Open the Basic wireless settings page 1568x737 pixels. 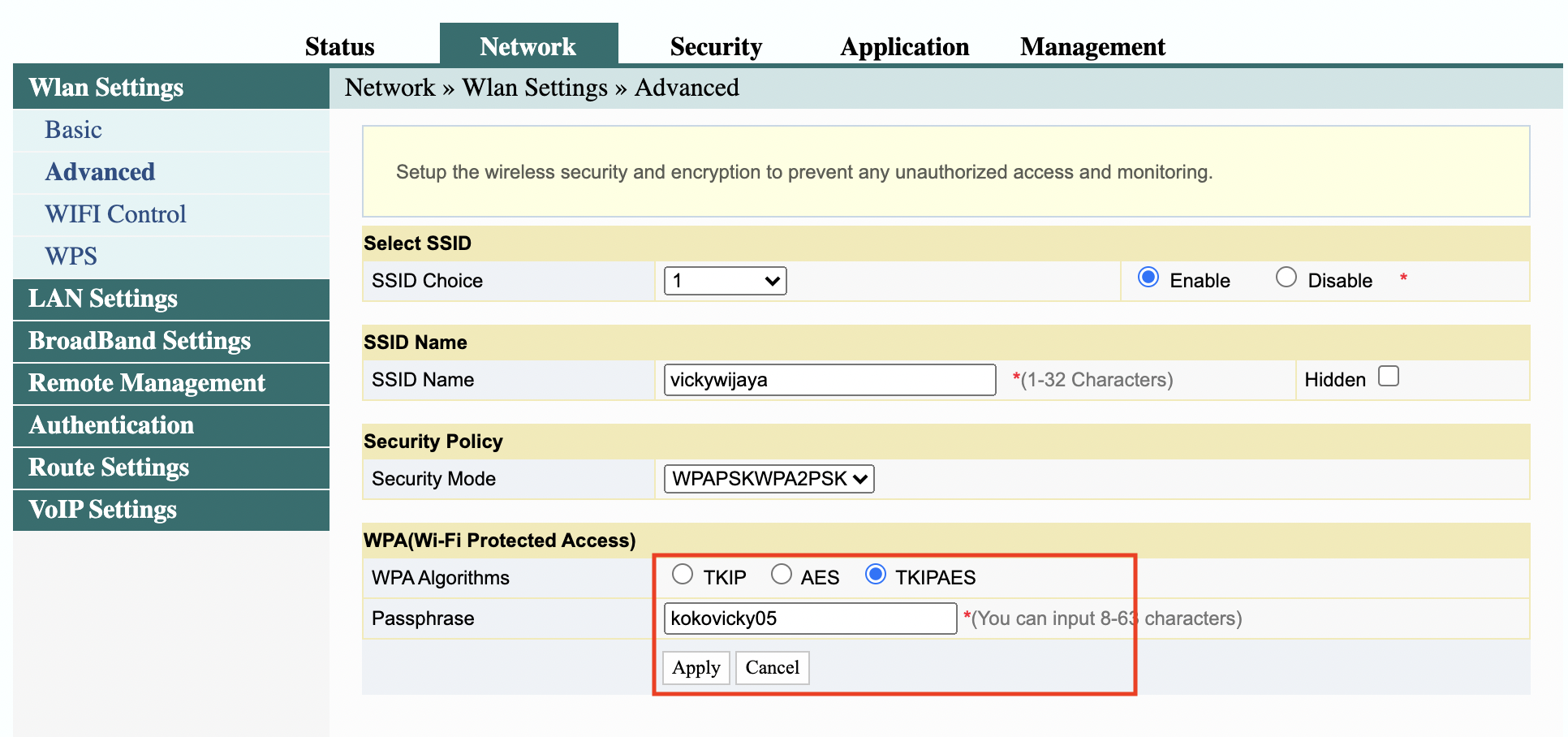tap(73, 129)
